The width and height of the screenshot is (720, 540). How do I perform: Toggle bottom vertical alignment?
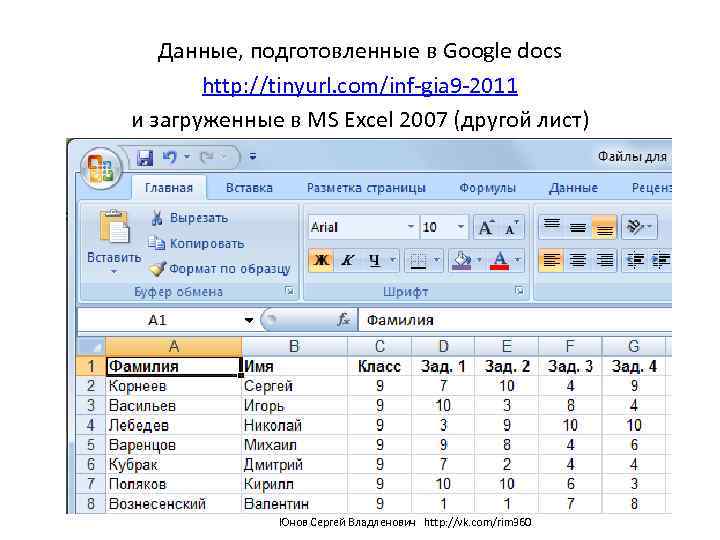[x=604, y=227]
